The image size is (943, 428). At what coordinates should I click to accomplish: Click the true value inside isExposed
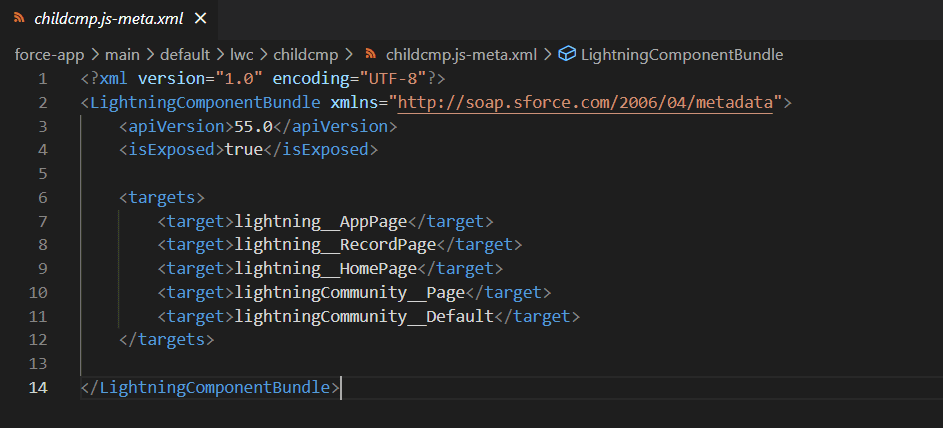pyautogui.click(x=244, y=150)
